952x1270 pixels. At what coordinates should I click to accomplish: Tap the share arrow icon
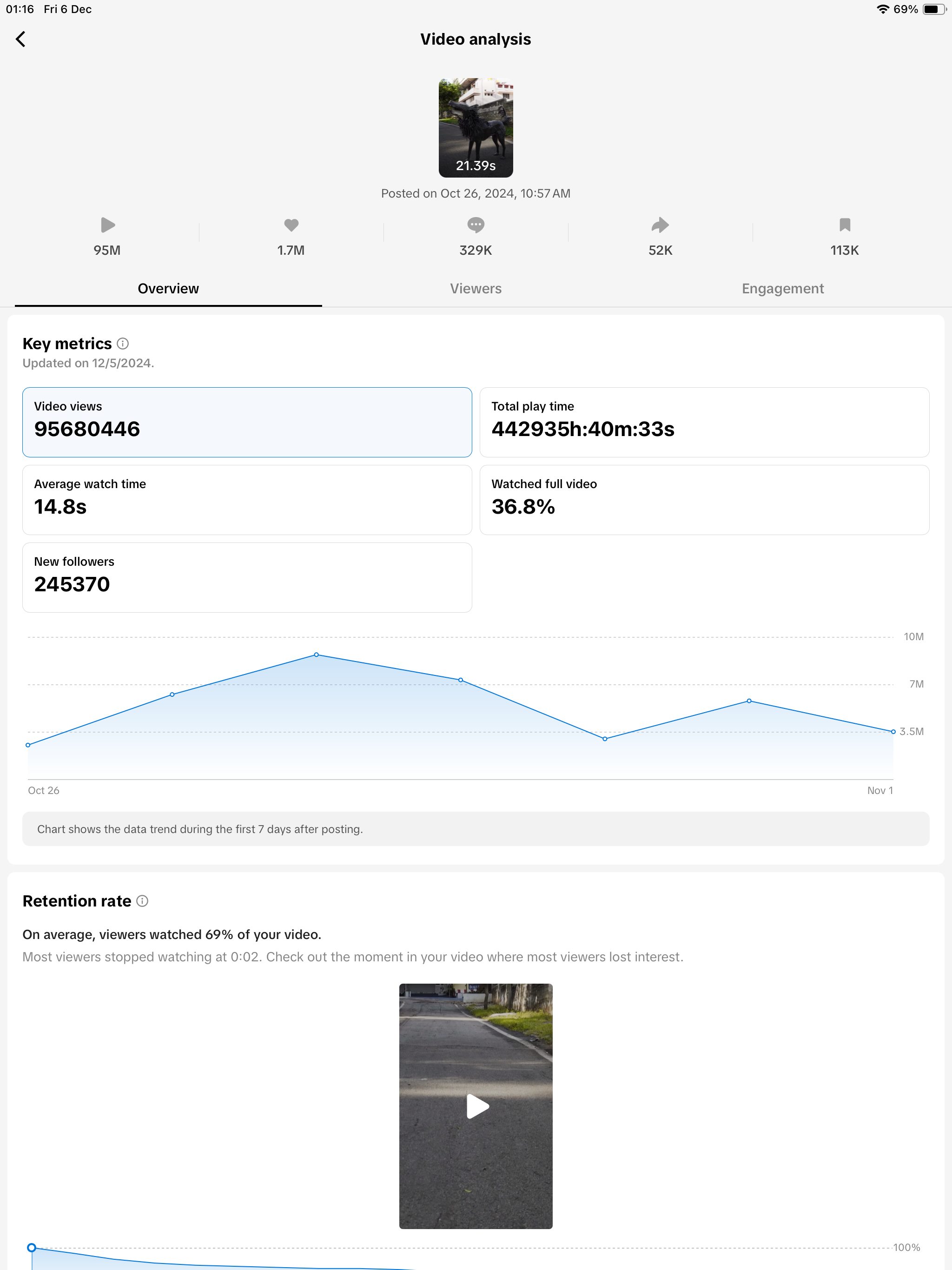click(661, 225)
